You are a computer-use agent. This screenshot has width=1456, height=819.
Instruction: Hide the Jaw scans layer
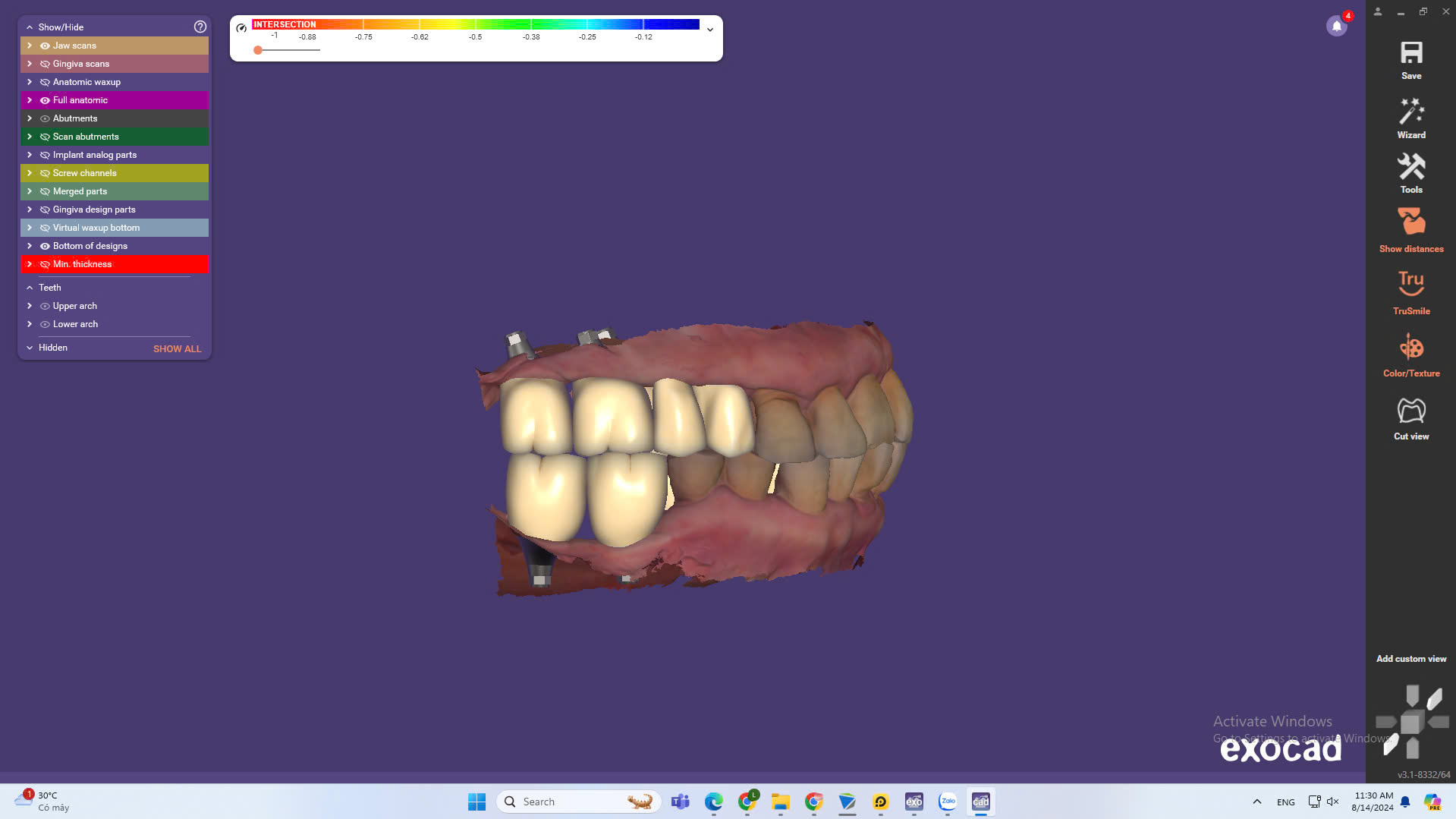(x=45, y=46)
